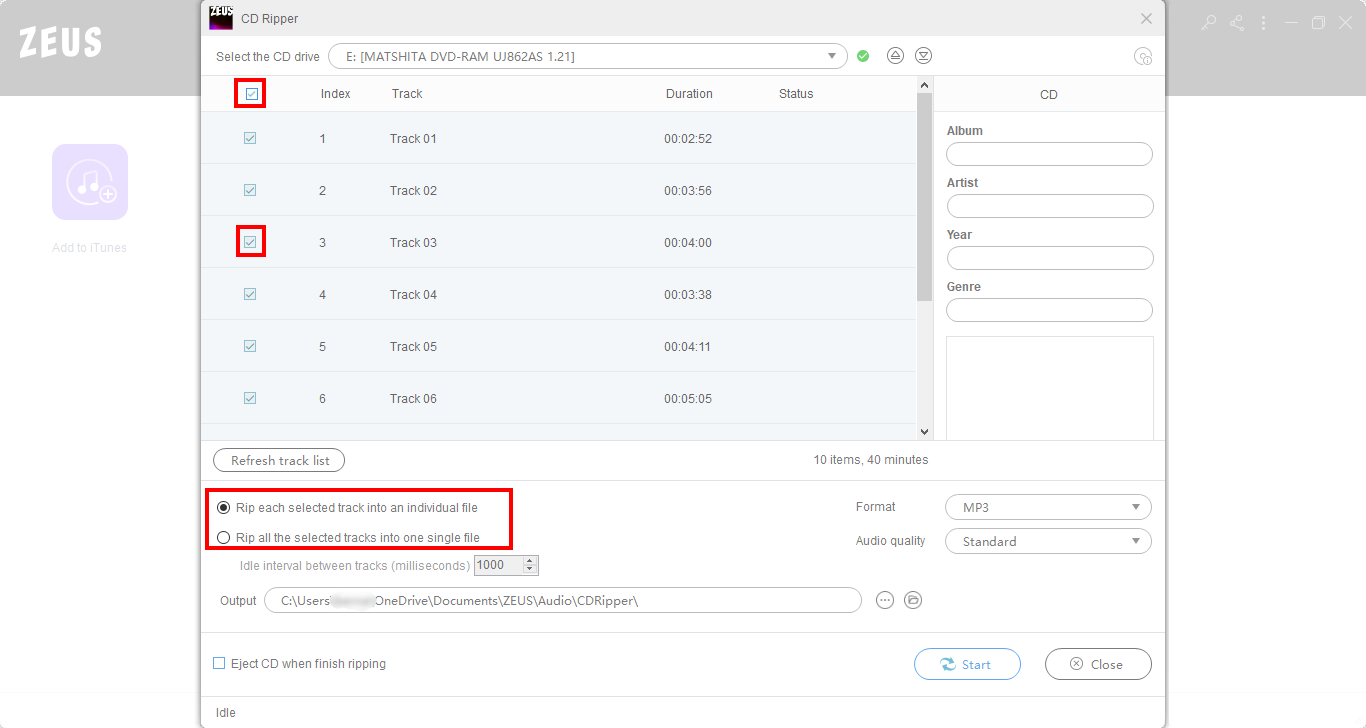Open the output folder icon
The image size is (1366, 728).
[913, 600]
